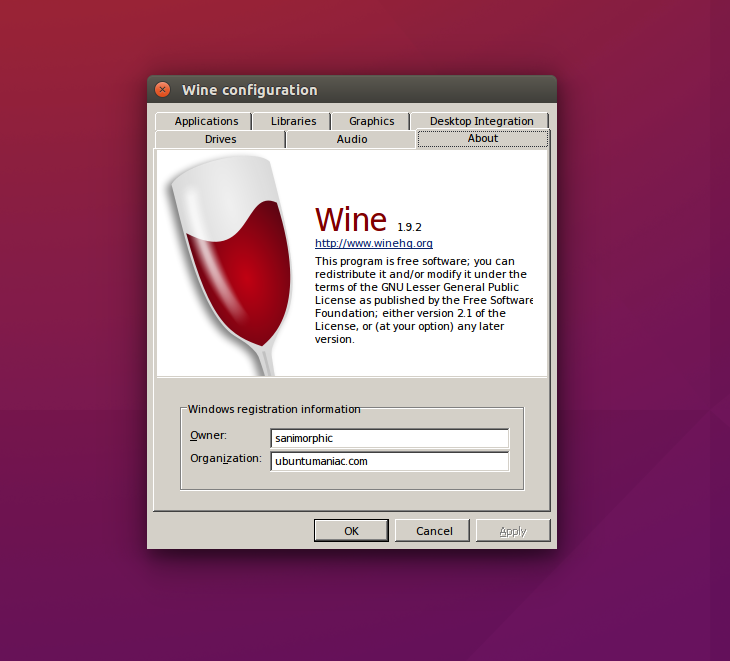Switch to the Applications tab
The height and width of the screenshot is (661, 730).
click(x=203, y=121)
